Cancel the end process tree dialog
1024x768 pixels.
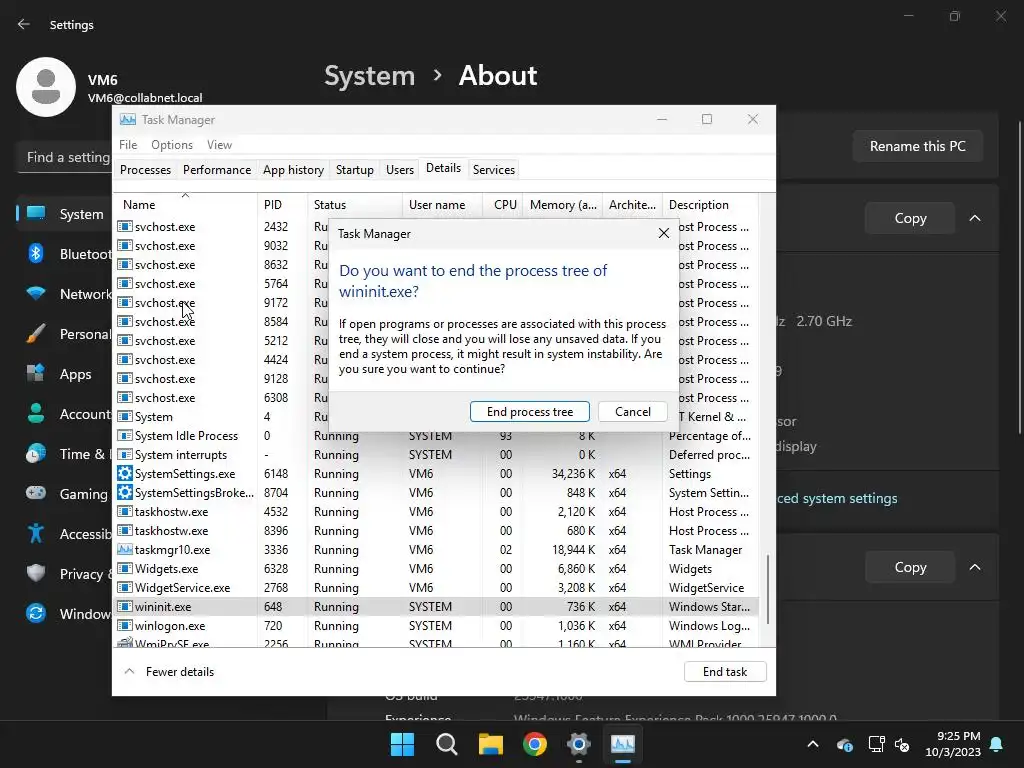pos(632,411)
